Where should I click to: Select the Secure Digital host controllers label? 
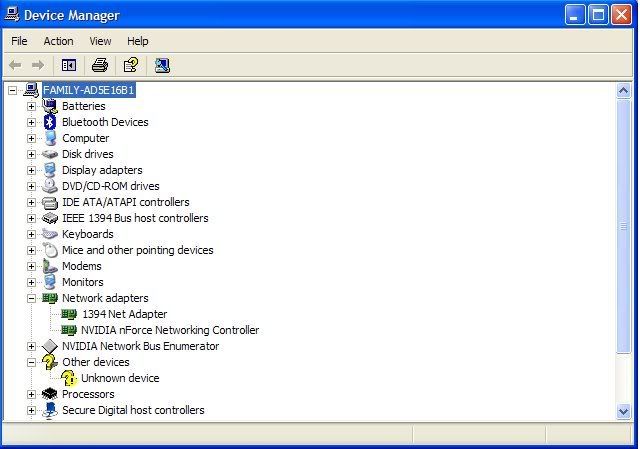pyautogui.click(x=133, y=410)
